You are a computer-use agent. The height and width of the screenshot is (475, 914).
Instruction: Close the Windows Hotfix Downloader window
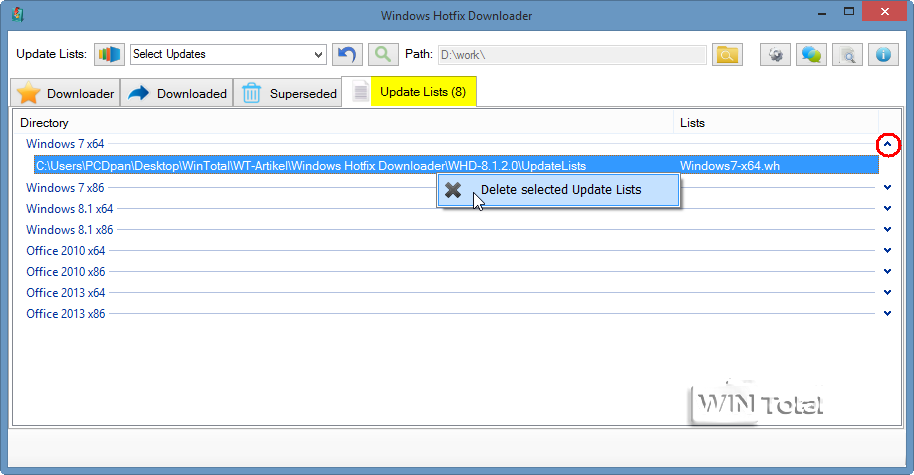[884, 12]
